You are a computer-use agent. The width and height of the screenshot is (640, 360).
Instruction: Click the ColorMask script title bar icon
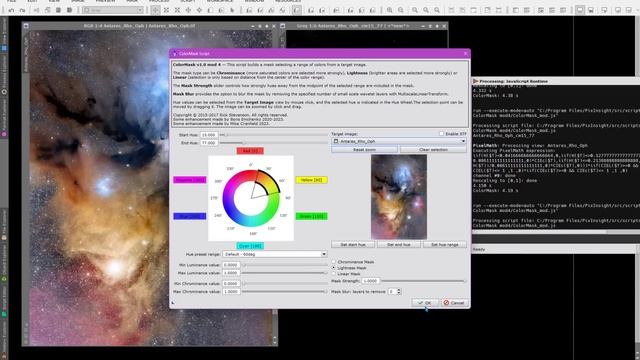pyautogui.click(x=175, y=53)
